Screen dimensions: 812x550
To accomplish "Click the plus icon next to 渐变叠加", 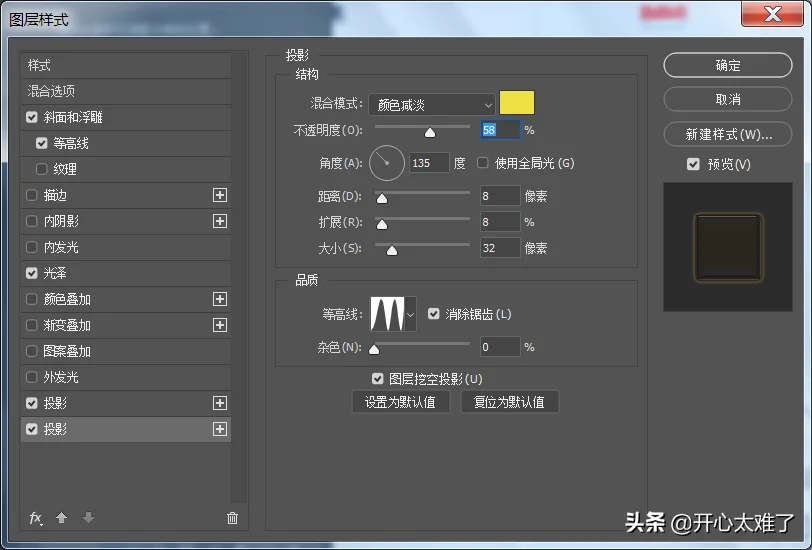I will 220,325.
